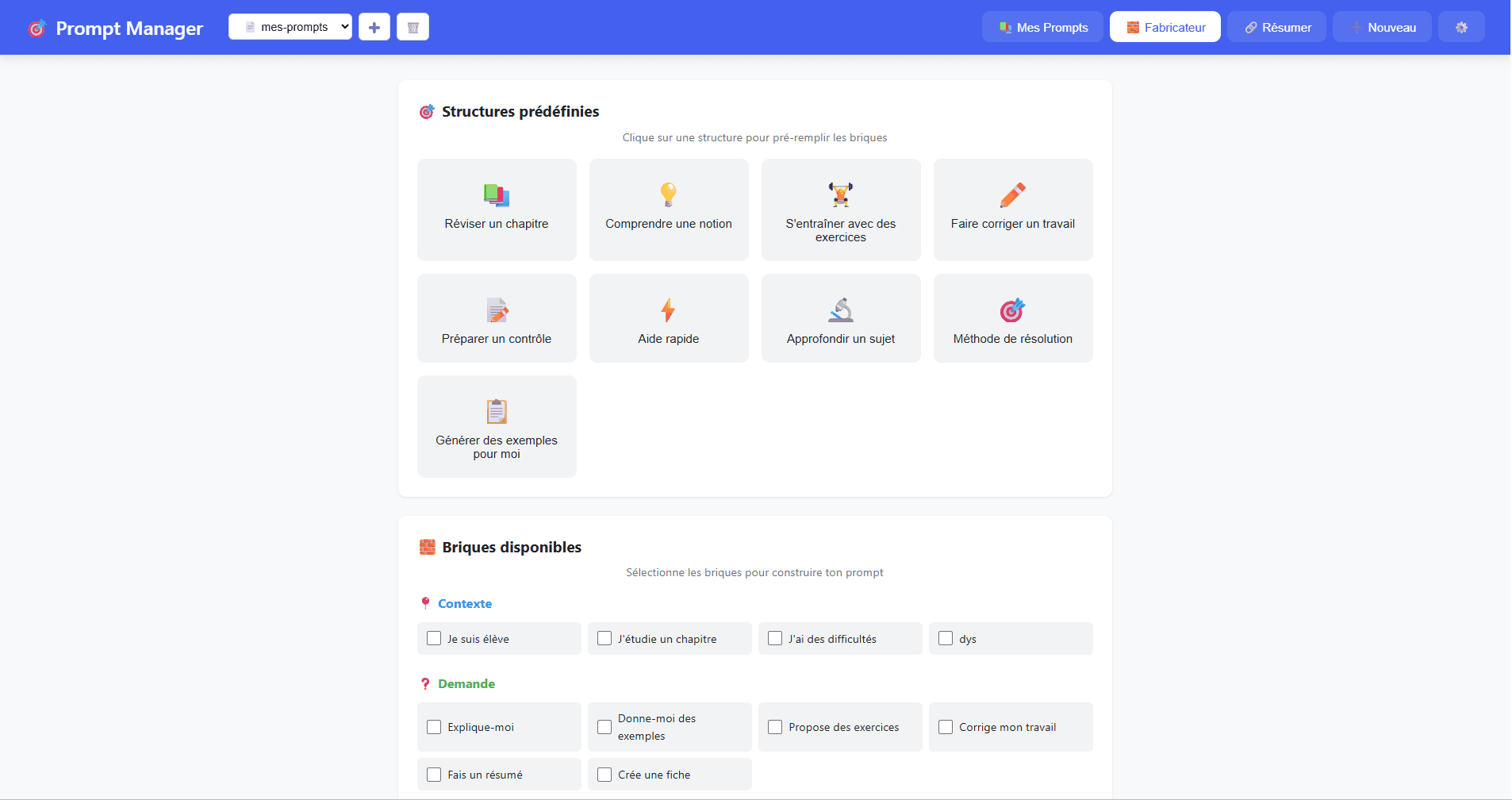
Task: Check the Je suis élève context brick
Action: pos(434,637)
